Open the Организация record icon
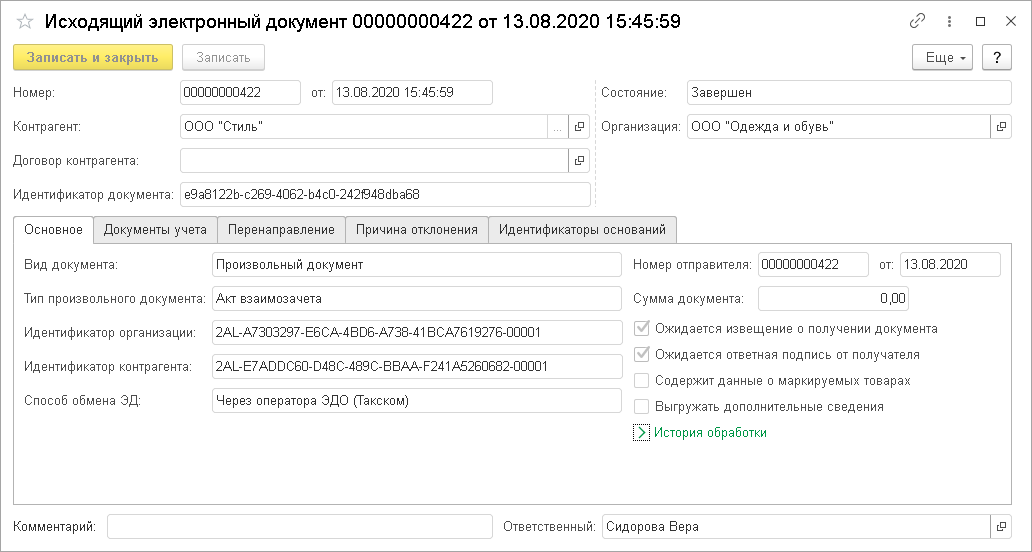This screenshot has height=552, width=1032. [x=1000, y=127]
